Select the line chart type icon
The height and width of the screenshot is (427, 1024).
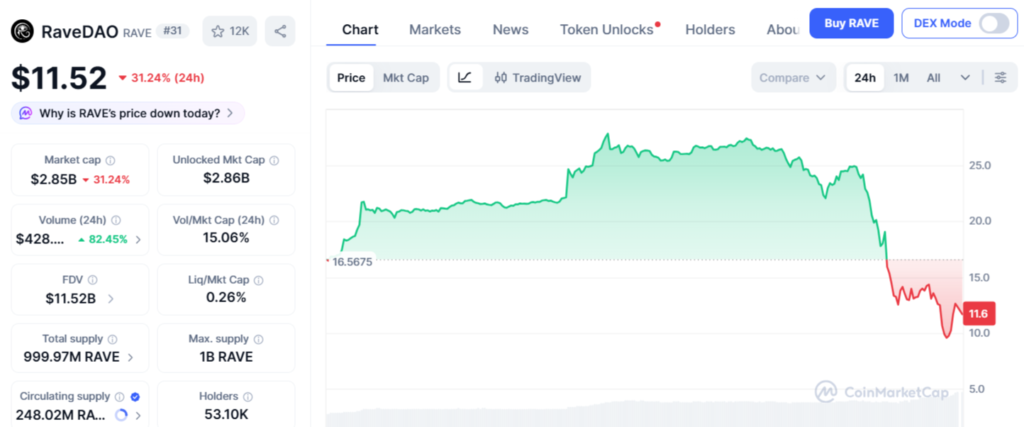466,77
